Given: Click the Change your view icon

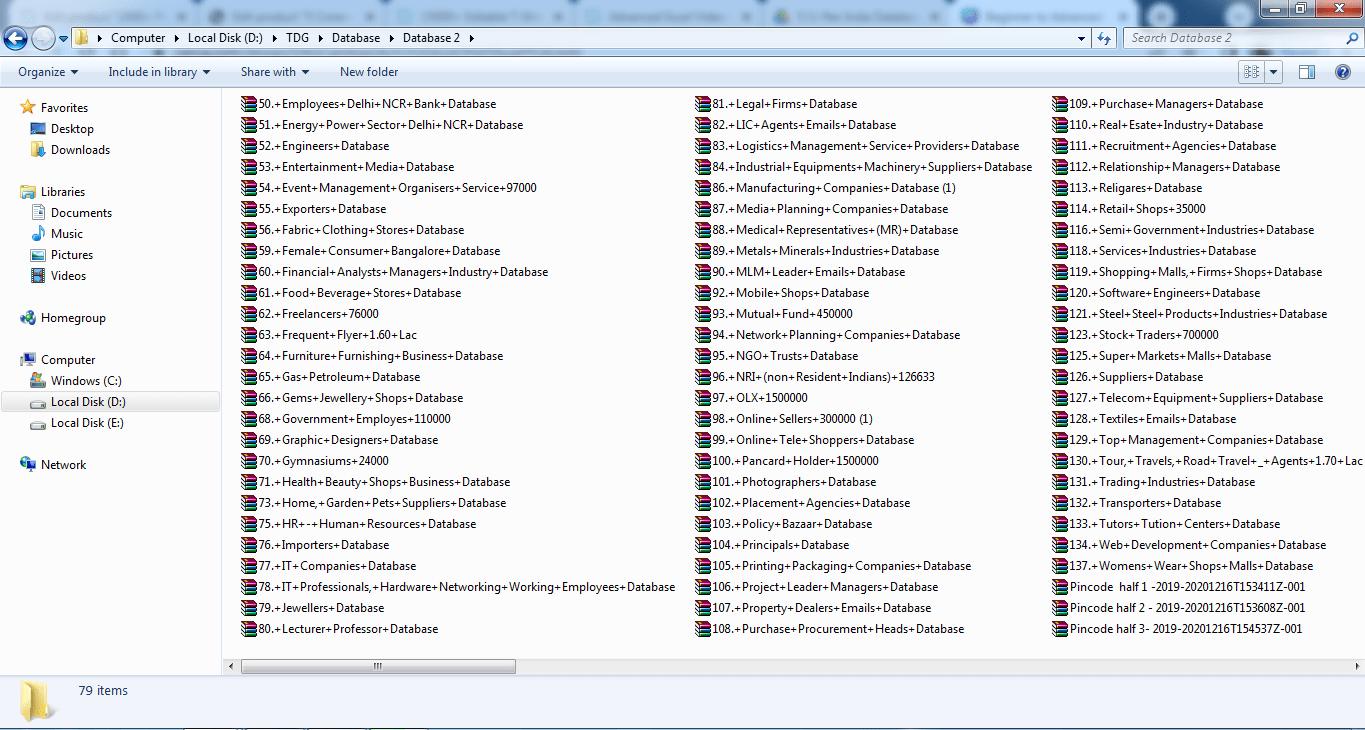Looking at the screenshot, I should (x=1250, y=72).
